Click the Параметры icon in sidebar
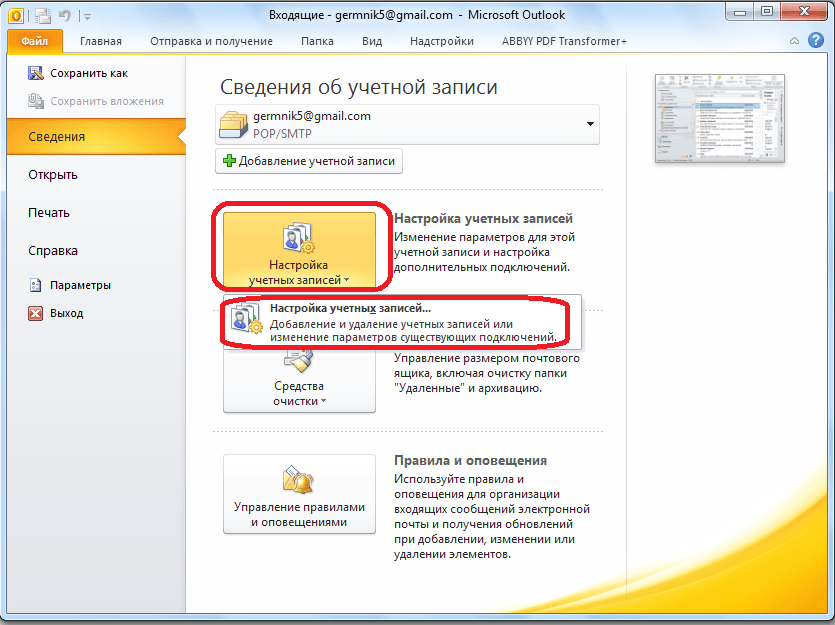Image resolution: width=835 pixels, height=625 pixels. tap(36, 285)
